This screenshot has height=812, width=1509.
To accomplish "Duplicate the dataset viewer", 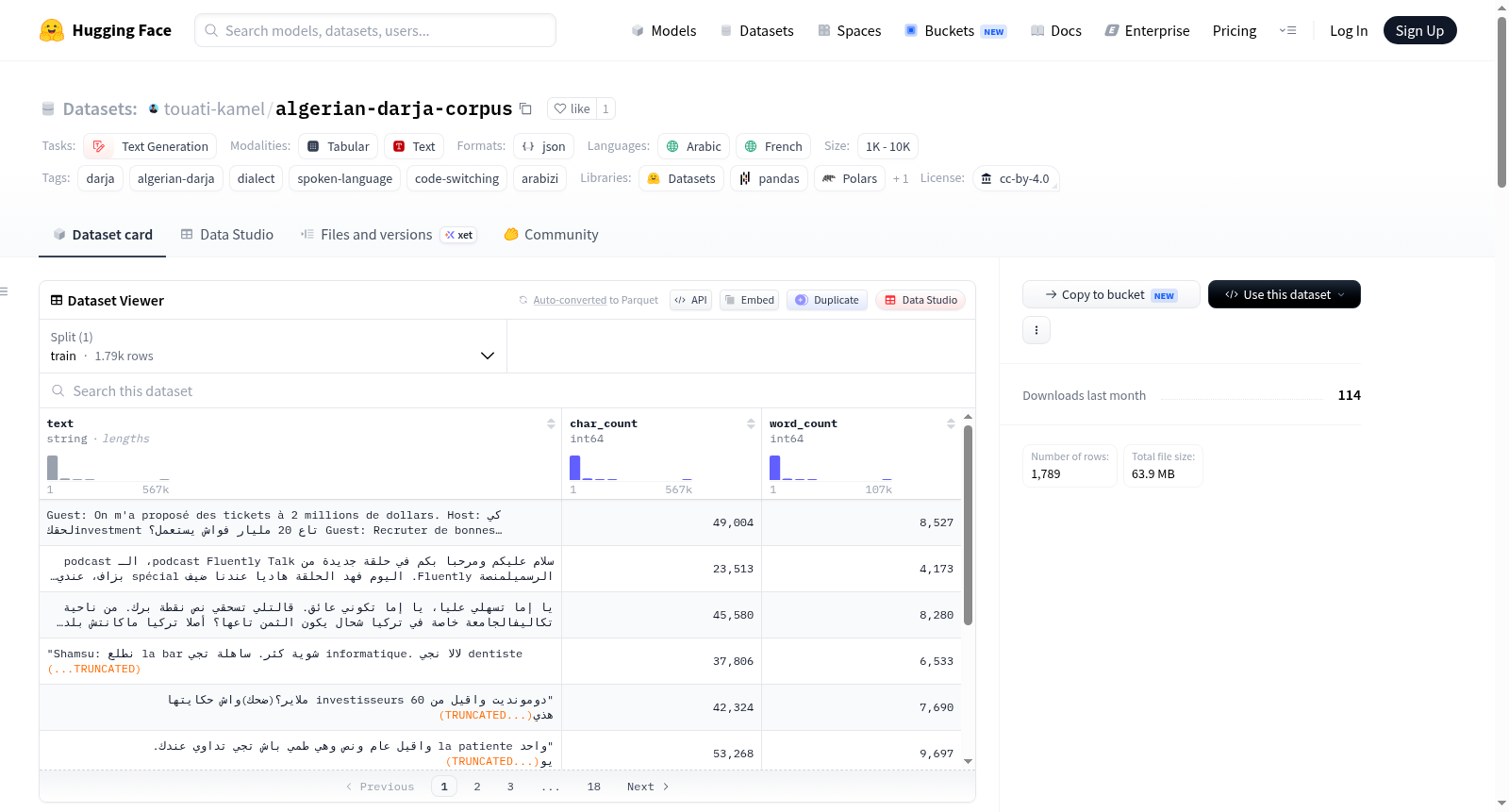I will point(827,300).
